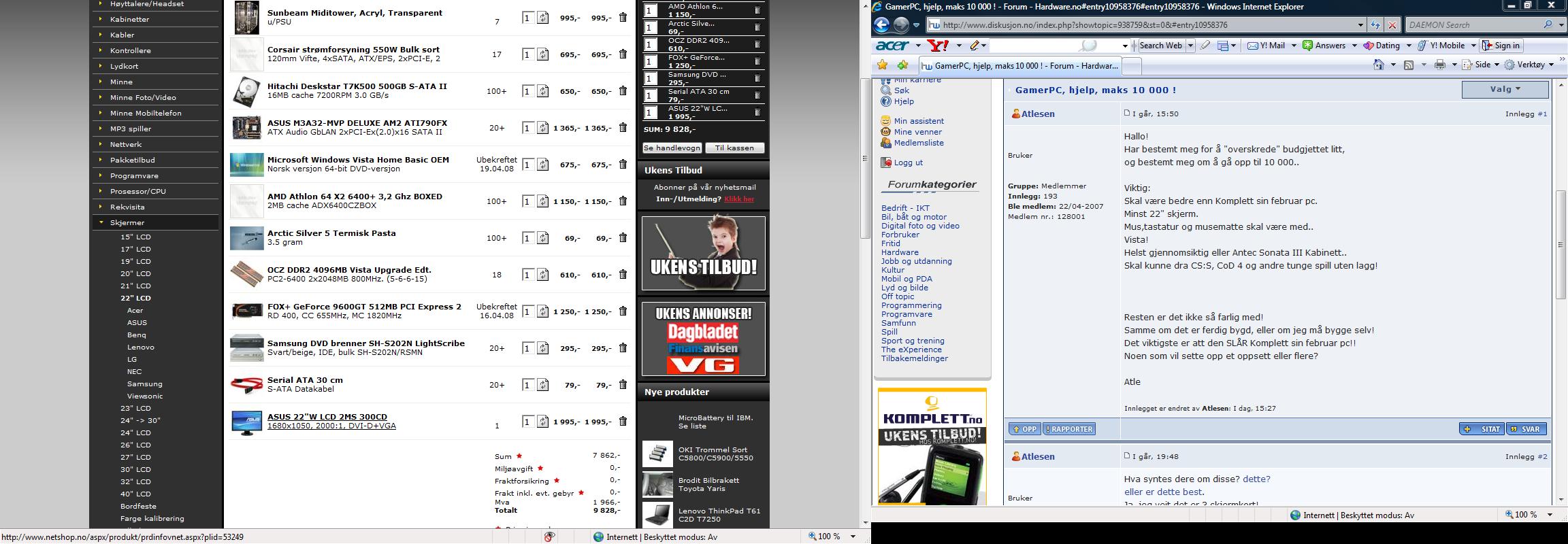Home icon in IE command bar

[1379, 65]
